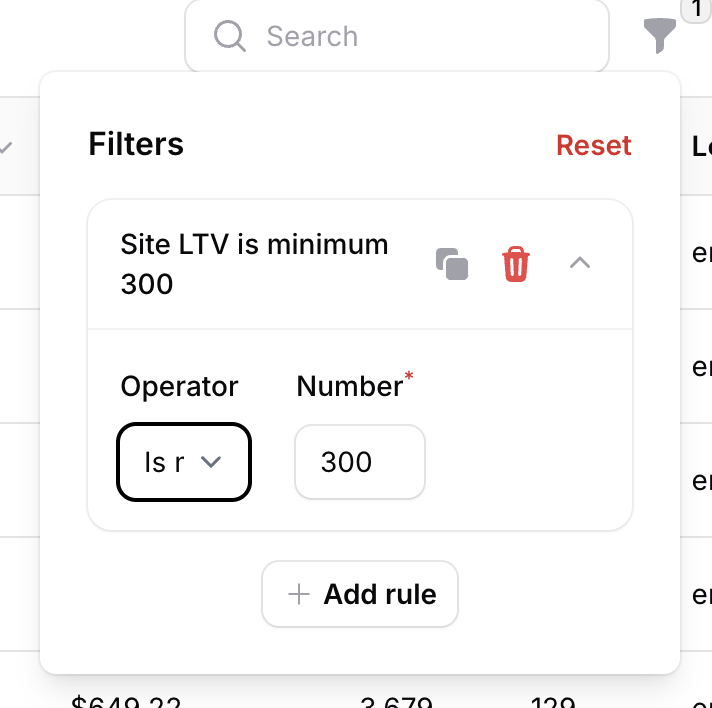The width and height of the screenshot is (712, 708).
Task: Collapse the Site LTV rule with chevron
Action: (580, 263)
